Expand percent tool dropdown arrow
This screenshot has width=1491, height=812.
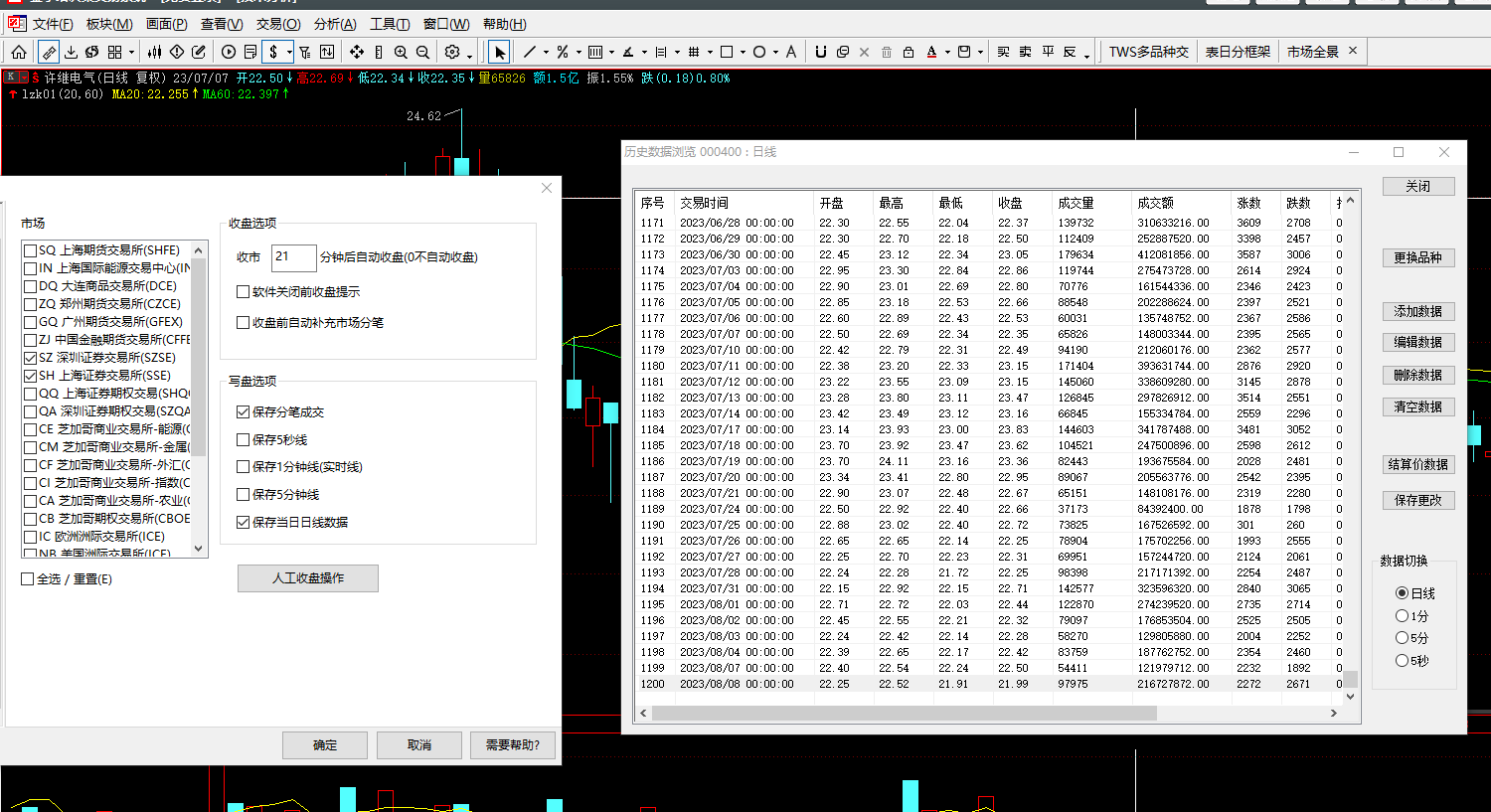click(579, 52)
